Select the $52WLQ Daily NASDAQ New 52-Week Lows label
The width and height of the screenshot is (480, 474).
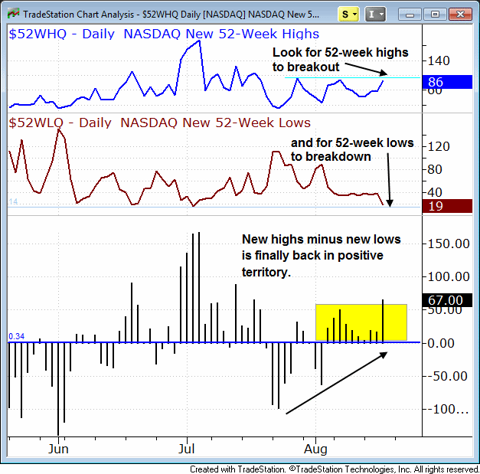tap(160, 123)
